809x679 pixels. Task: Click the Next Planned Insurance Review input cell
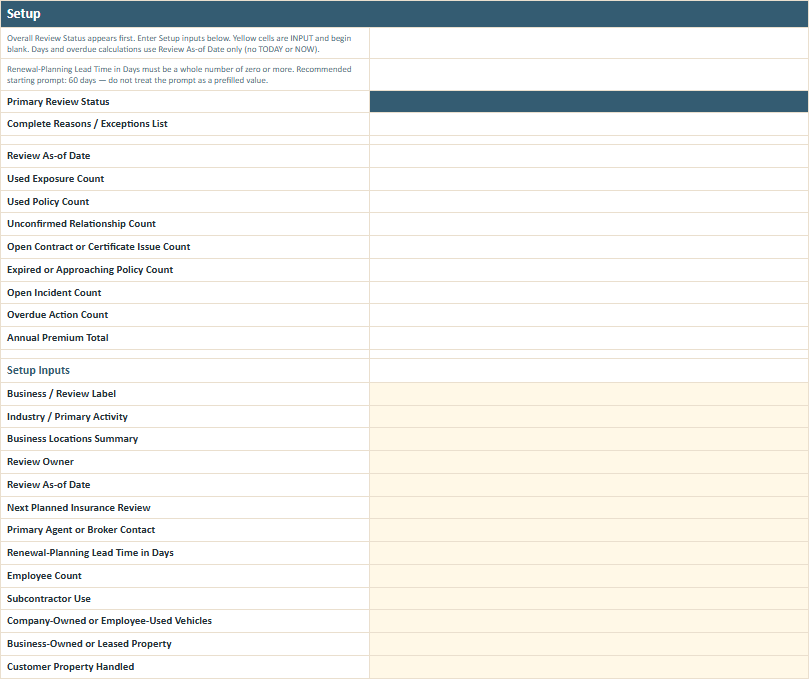coord(589,508)
